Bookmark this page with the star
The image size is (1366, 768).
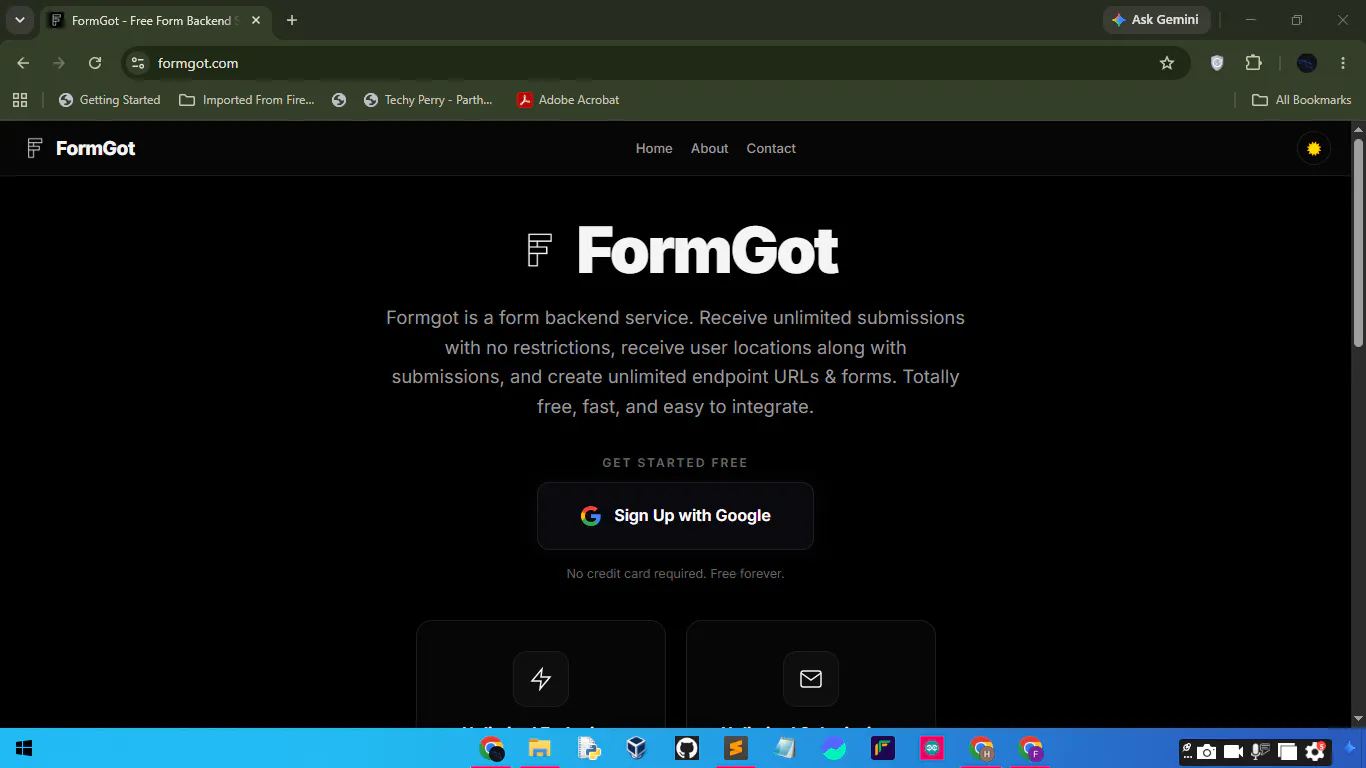click(x=1167, y=63)
